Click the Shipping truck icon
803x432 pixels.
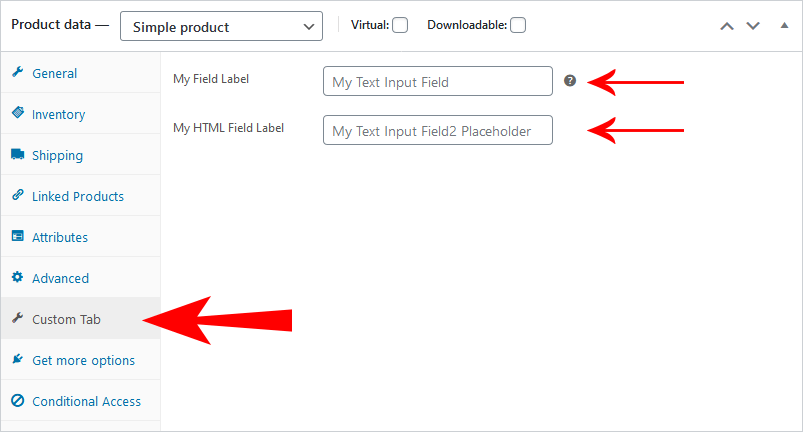click(18, 154)
